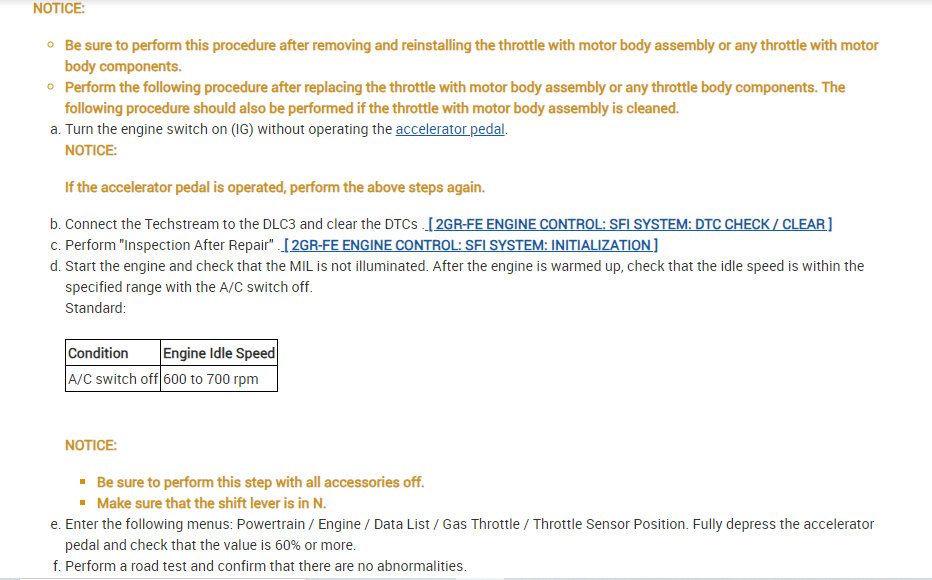Select the 600 to 700 rpm cell
The width and height of the screenshot is (932, 580).
pos(210,379)
